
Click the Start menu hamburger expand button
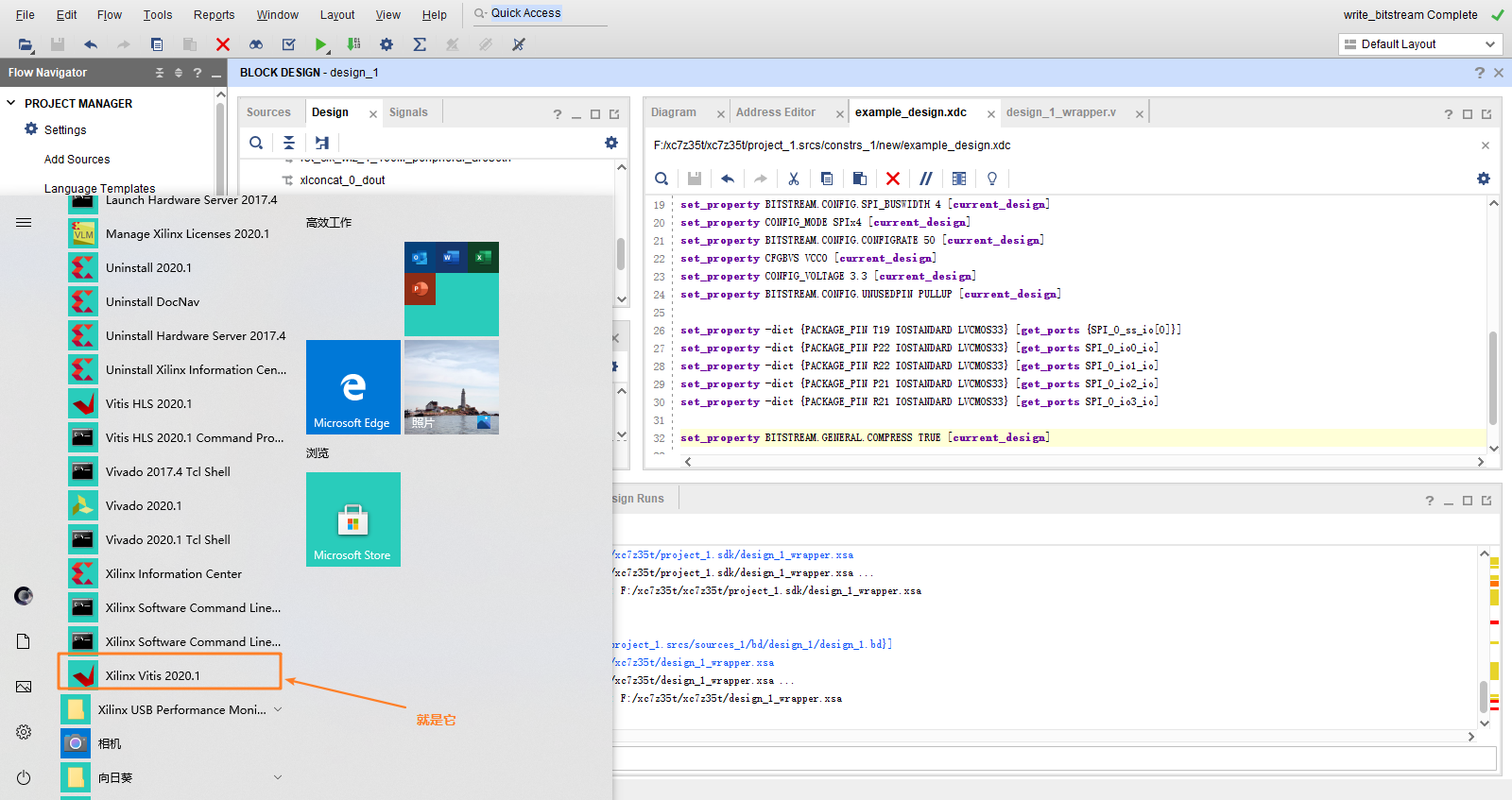pyautogui.click(x=24, y=223)
